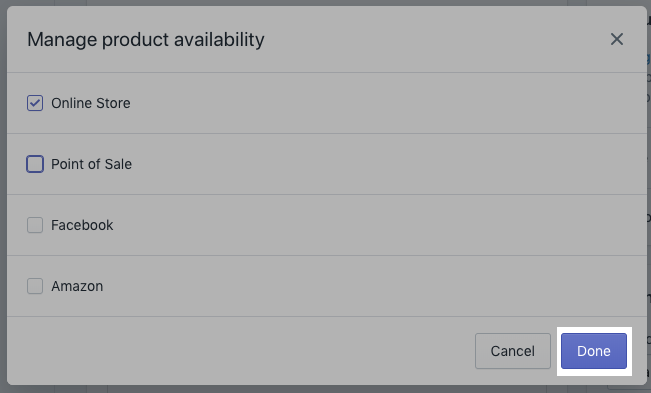Select the Amazon label text
Screen dimensions: 651x393
[77, 286]
